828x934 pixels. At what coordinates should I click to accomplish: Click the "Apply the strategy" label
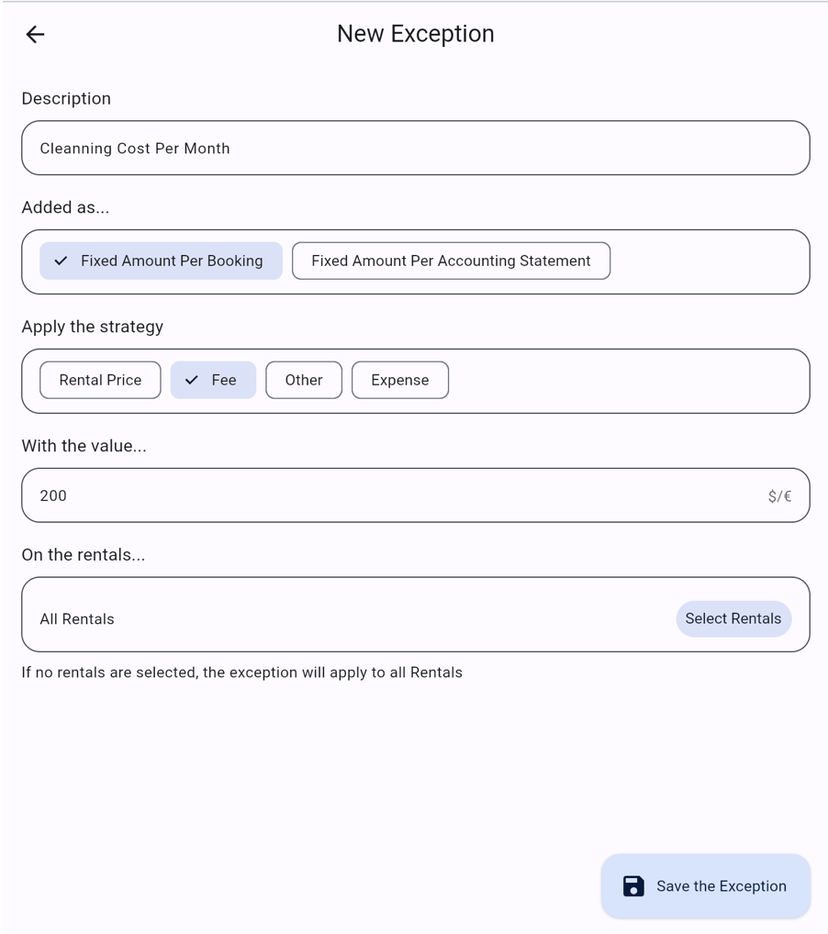[x=92, y=327]
